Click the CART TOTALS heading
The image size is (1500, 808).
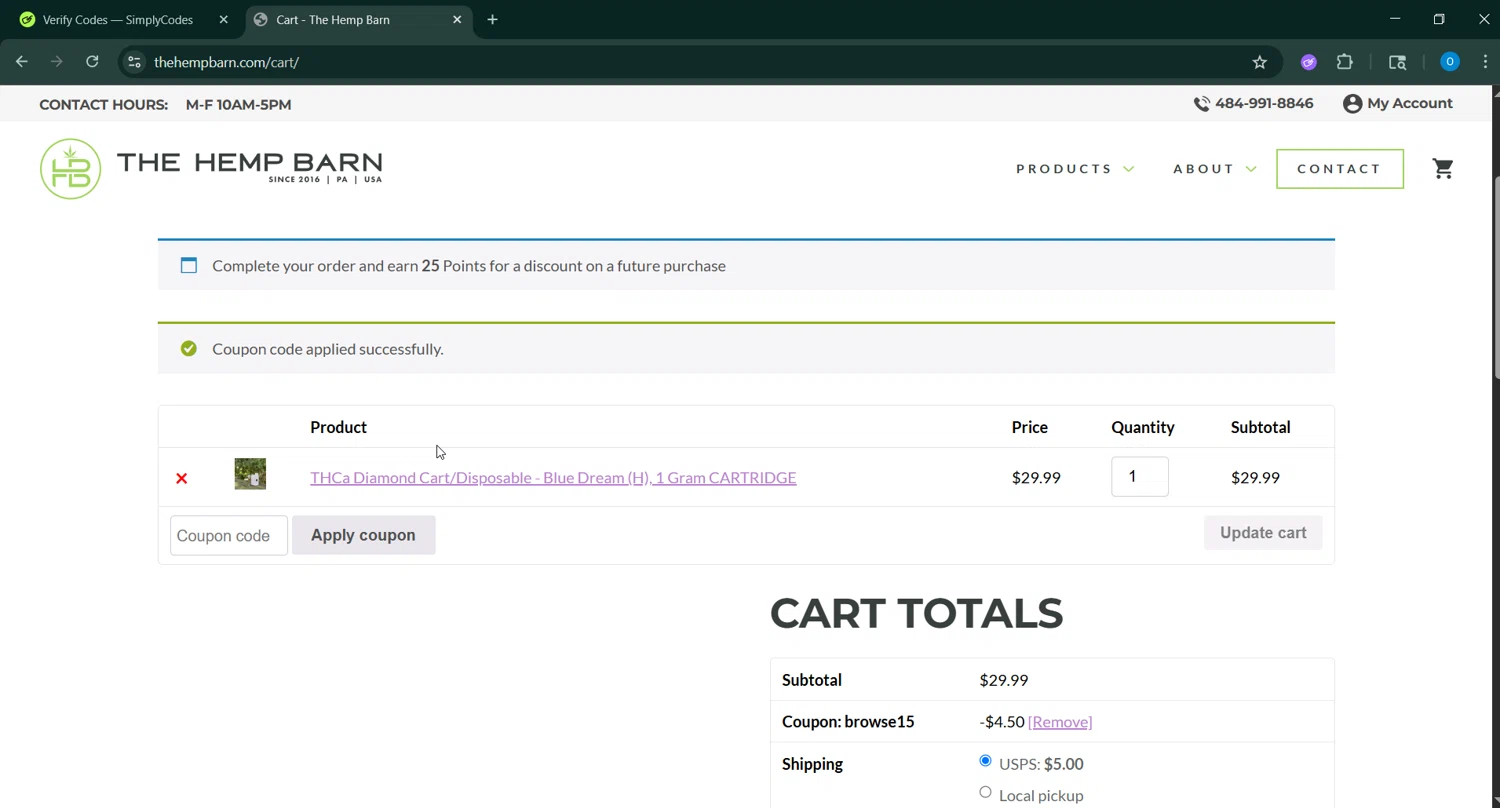click(916, 613)
